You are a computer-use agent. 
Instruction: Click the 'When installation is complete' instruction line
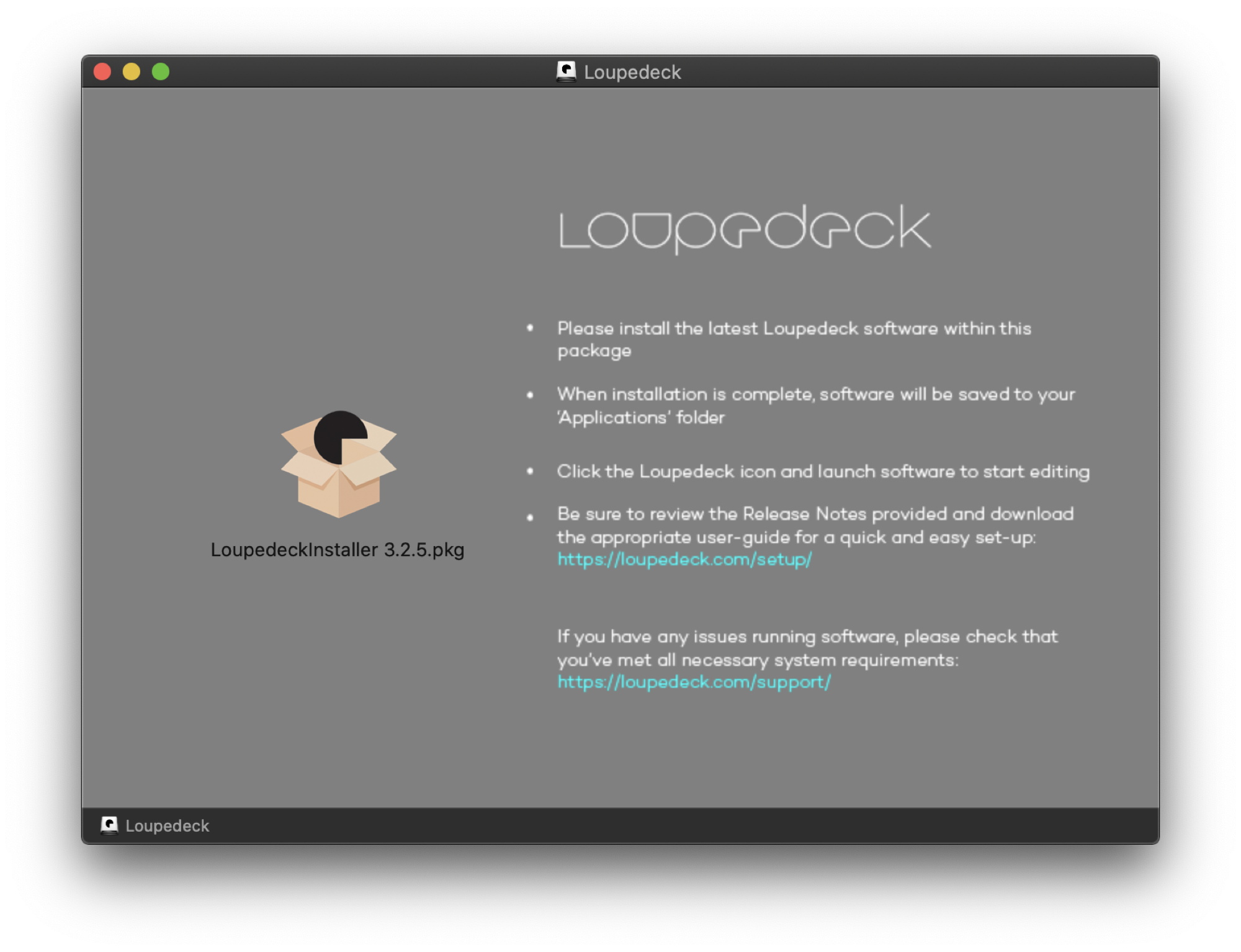(x=815, y=395)
